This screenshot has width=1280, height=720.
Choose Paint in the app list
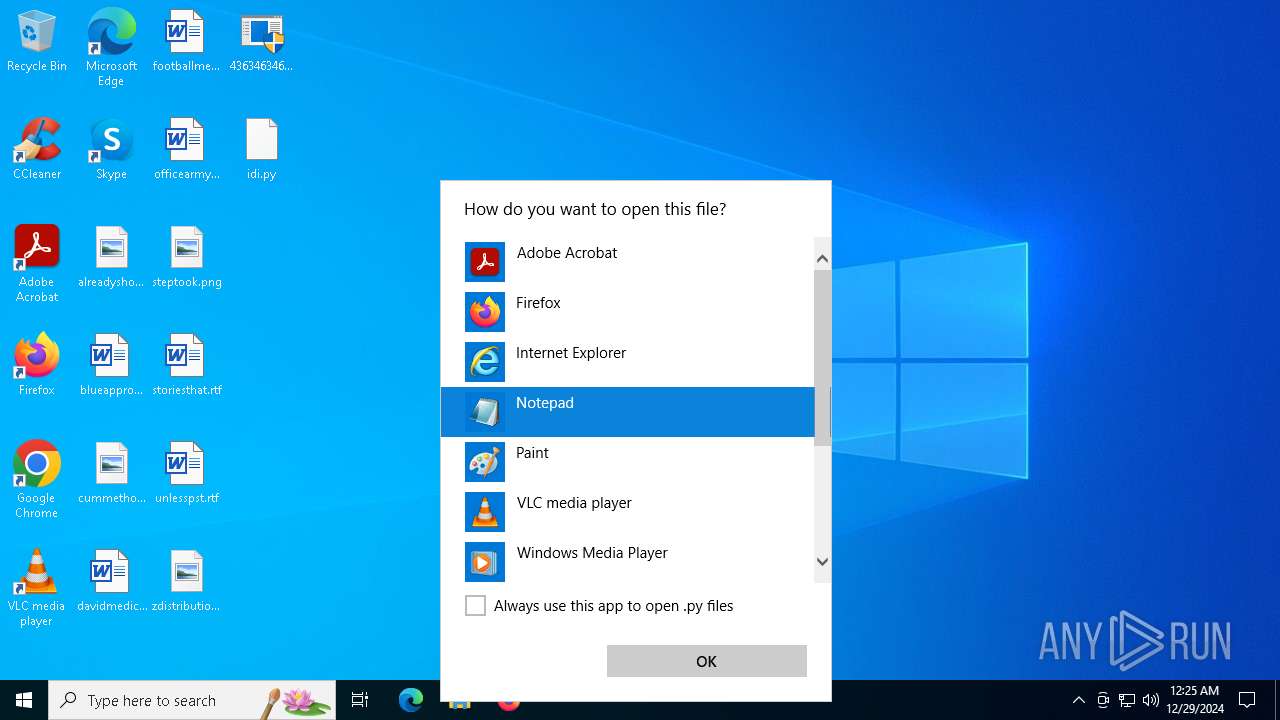tap(628, 462)
